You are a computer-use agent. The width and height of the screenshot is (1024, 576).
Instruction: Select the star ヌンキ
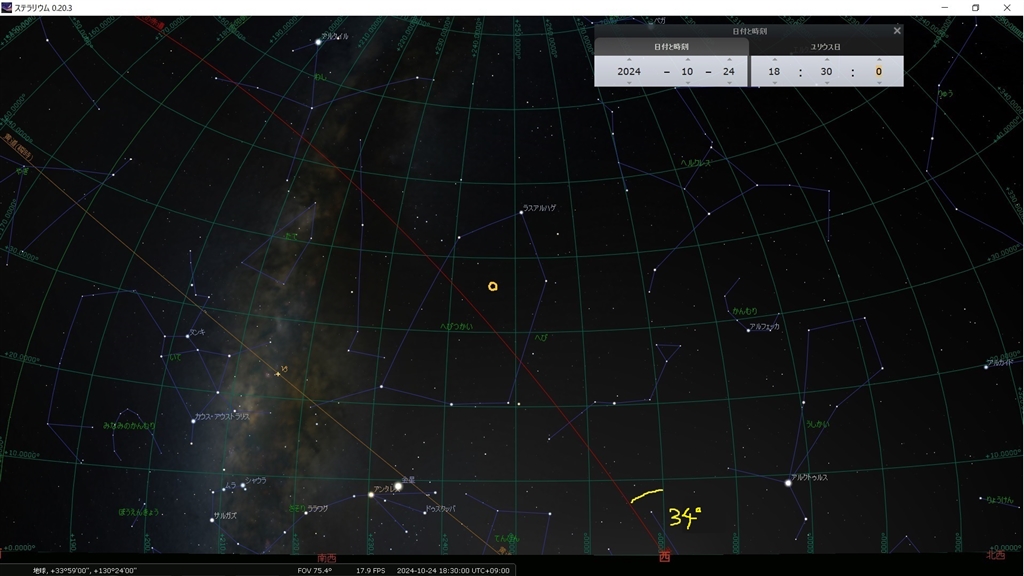tap(187, 336)
